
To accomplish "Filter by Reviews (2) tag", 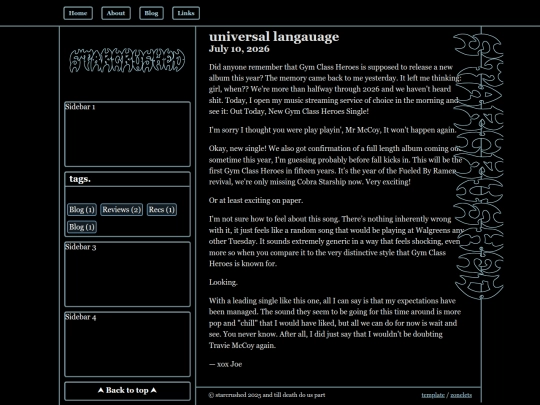I will [122, 209].
